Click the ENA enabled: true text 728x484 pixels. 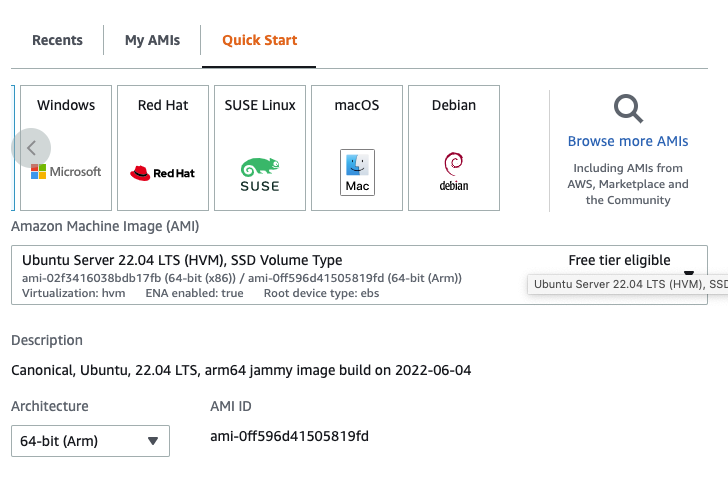(194, 293)
